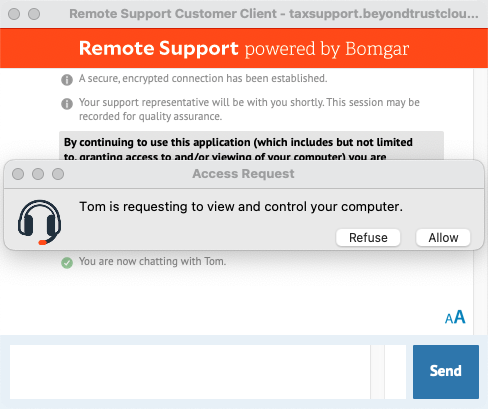Click You are now chatting with Tom

tap(152, 261)
